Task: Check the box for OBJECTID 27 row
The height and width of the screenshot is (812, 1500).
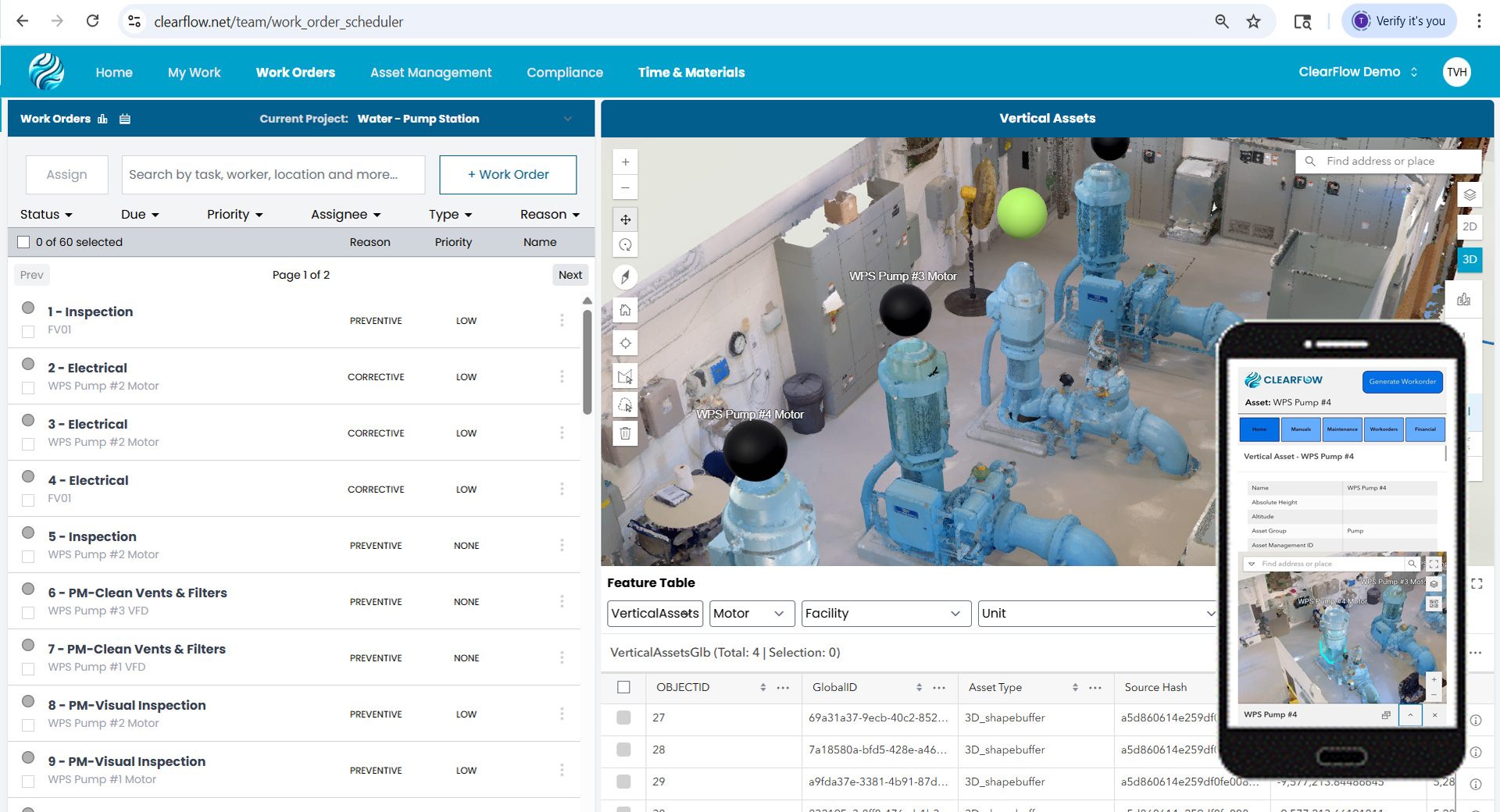Action: coord(623,718)
